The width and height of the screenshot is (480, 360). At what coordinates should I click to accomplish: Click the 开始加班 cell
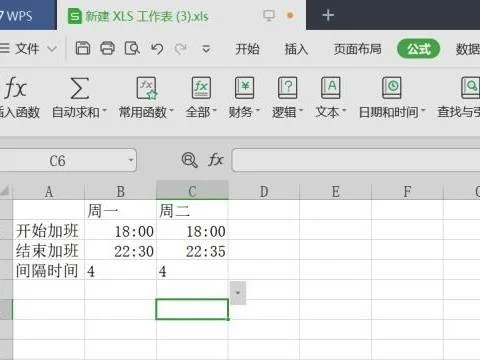click(49, 230)
